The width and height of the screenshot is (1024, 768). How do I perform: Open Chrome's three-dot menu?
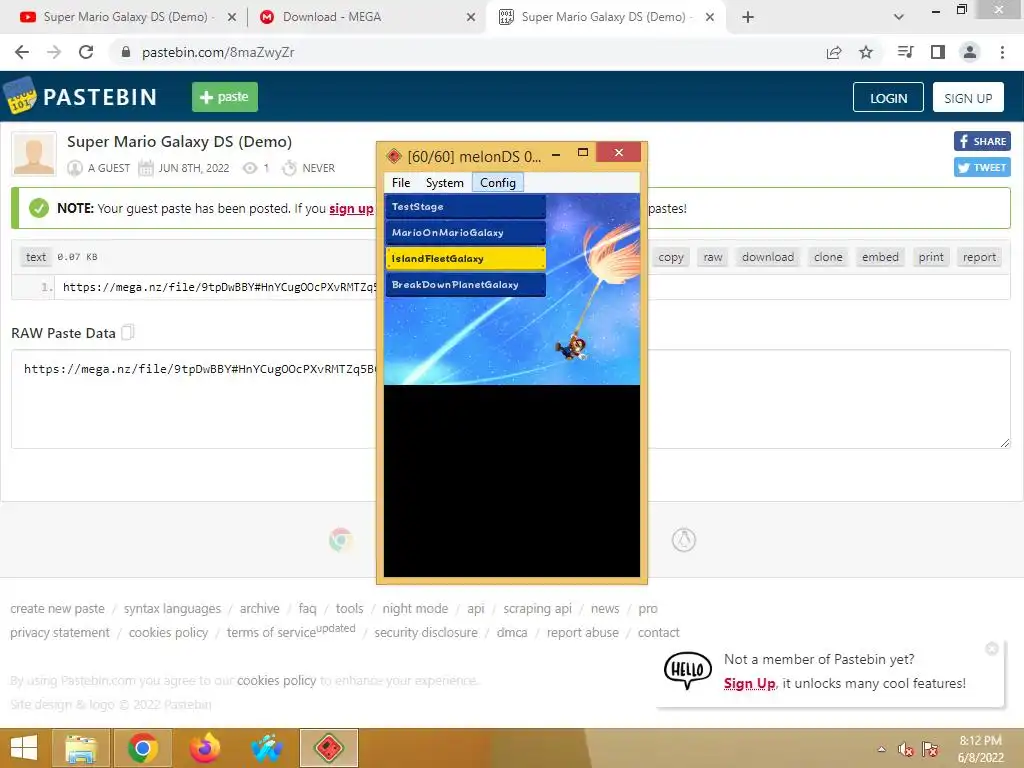(1002, 52)
